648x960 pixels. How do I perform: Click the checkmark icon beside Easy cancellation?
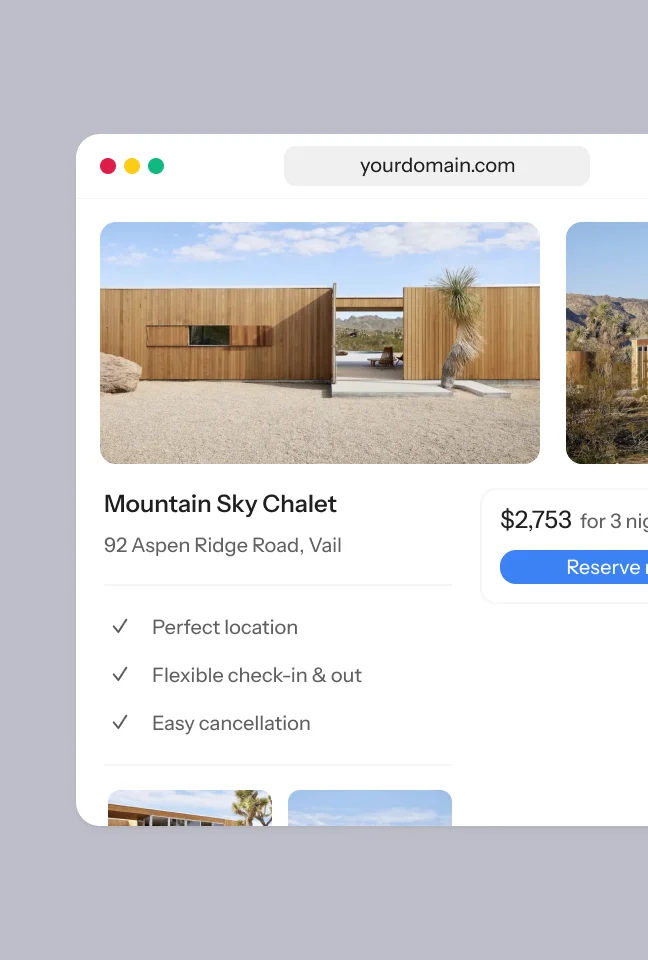click(x=120, y=723)
